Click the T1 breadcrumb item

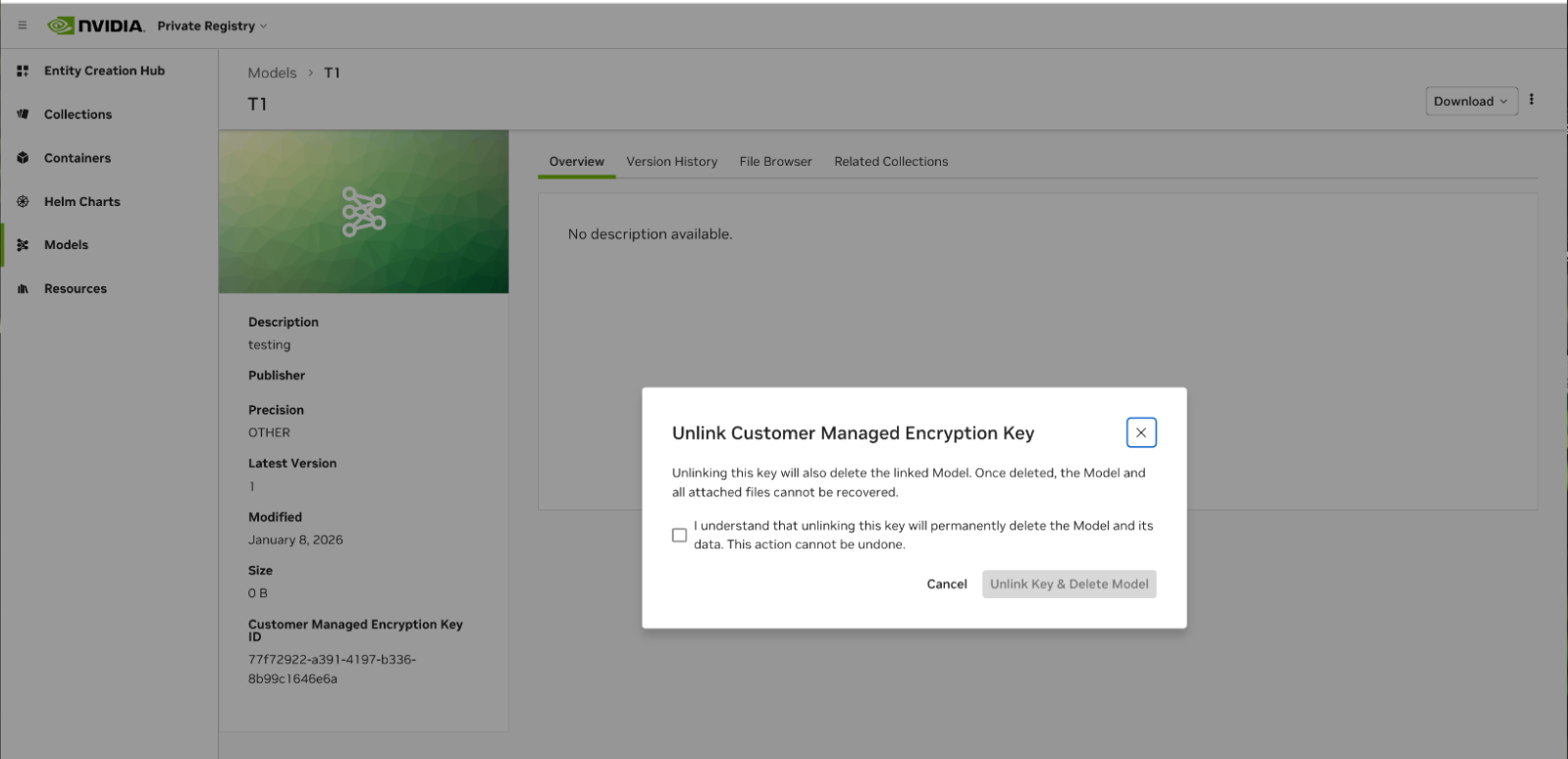[332, 73]
